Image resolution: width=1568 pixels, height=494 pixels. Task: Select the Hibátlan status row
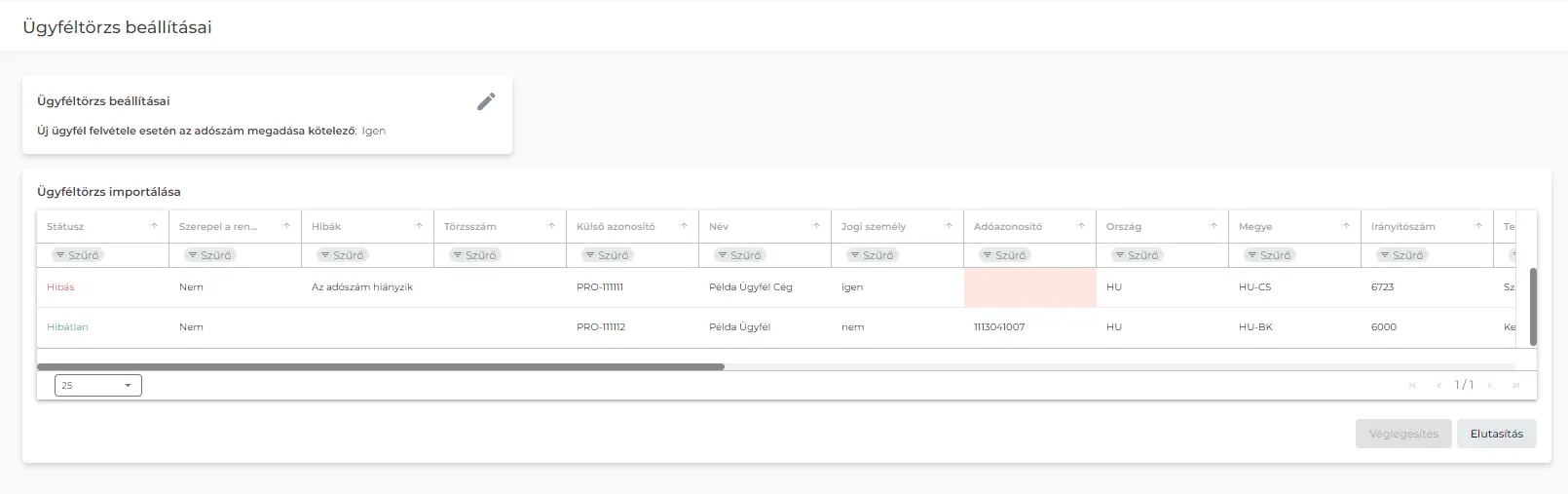(x=67, y=327)
